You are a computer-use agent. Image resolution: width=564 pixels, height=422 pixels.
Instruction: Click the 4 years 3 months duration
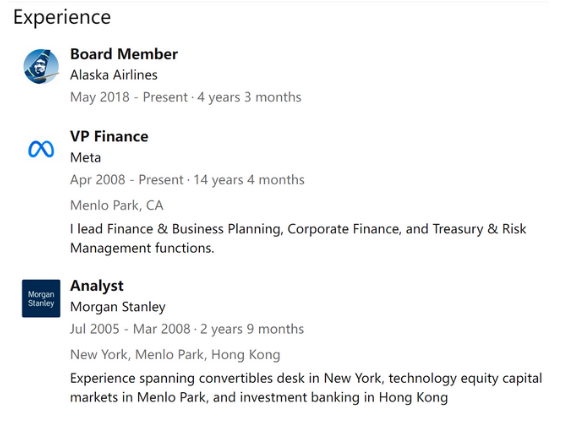point(249,97)
